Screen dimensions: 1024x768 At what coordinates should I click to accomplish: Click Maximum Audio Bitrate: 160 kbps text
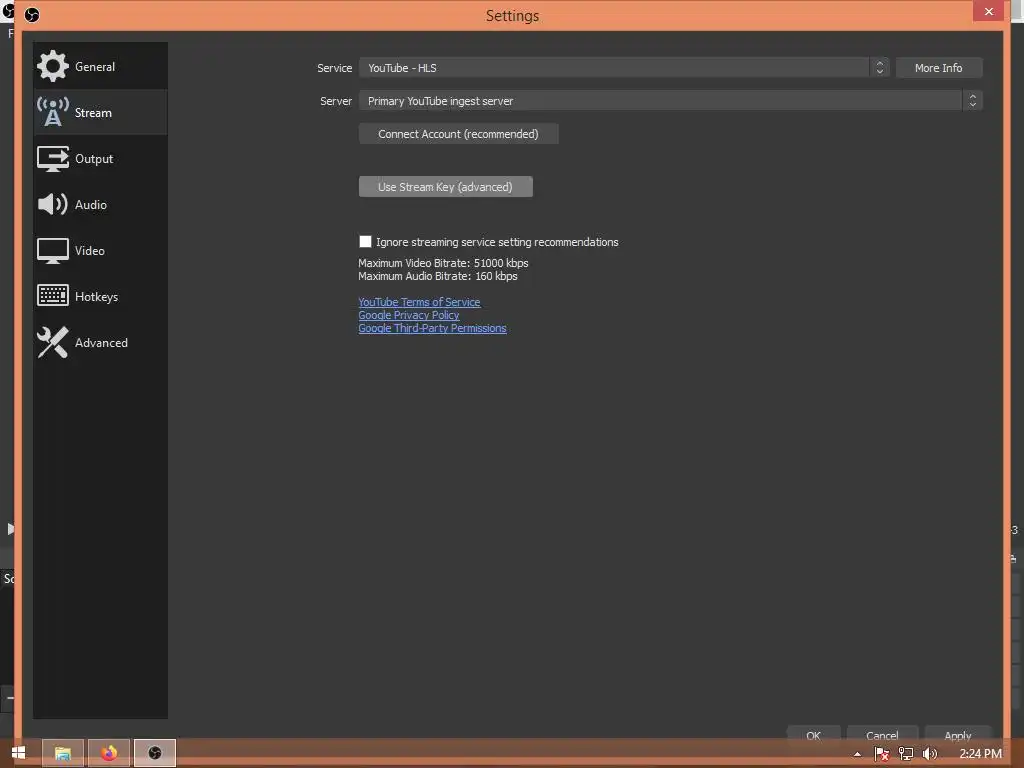(x=438, y=276)
